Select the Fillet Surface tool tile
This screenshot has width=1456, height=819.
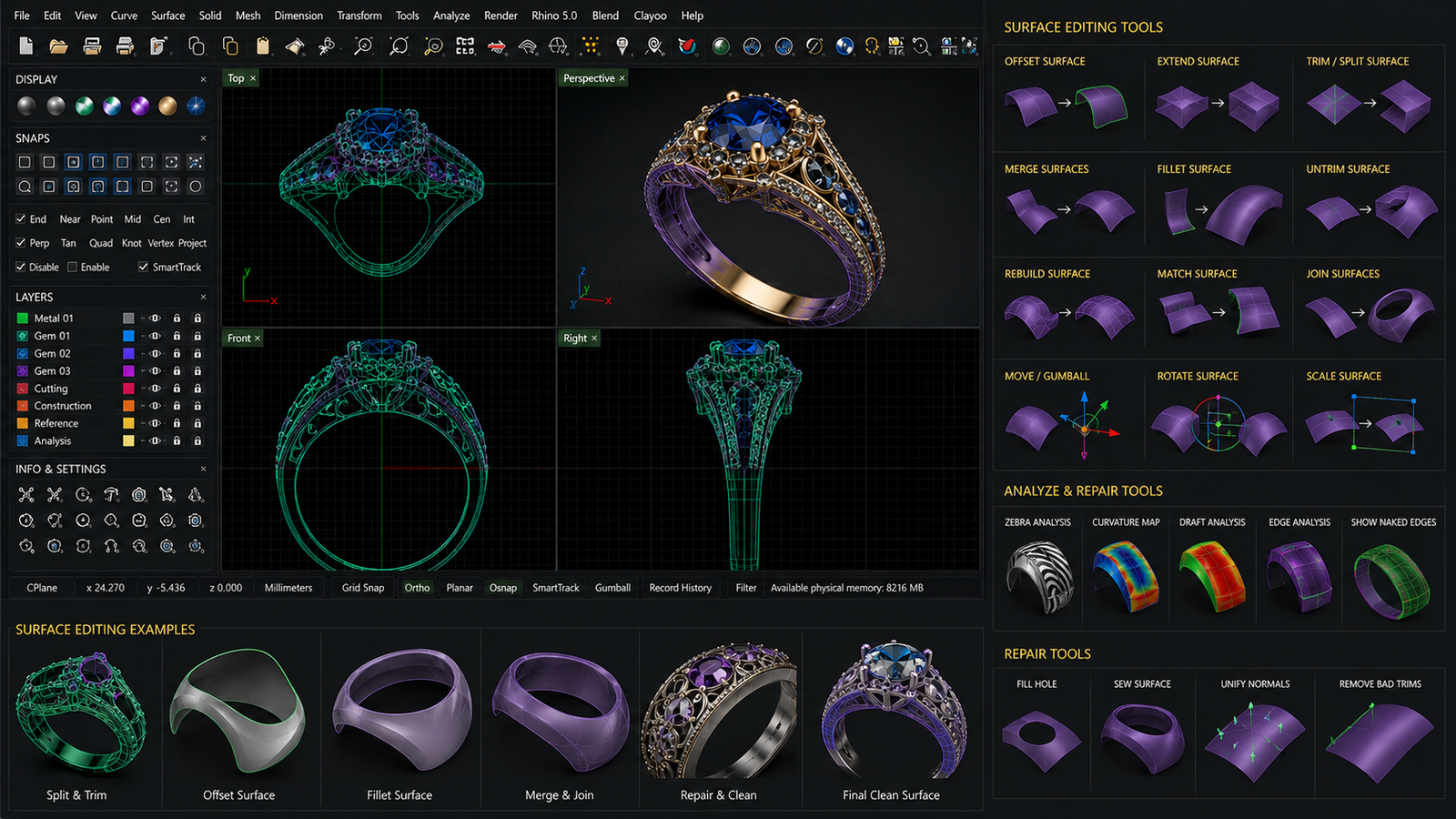1218,205
